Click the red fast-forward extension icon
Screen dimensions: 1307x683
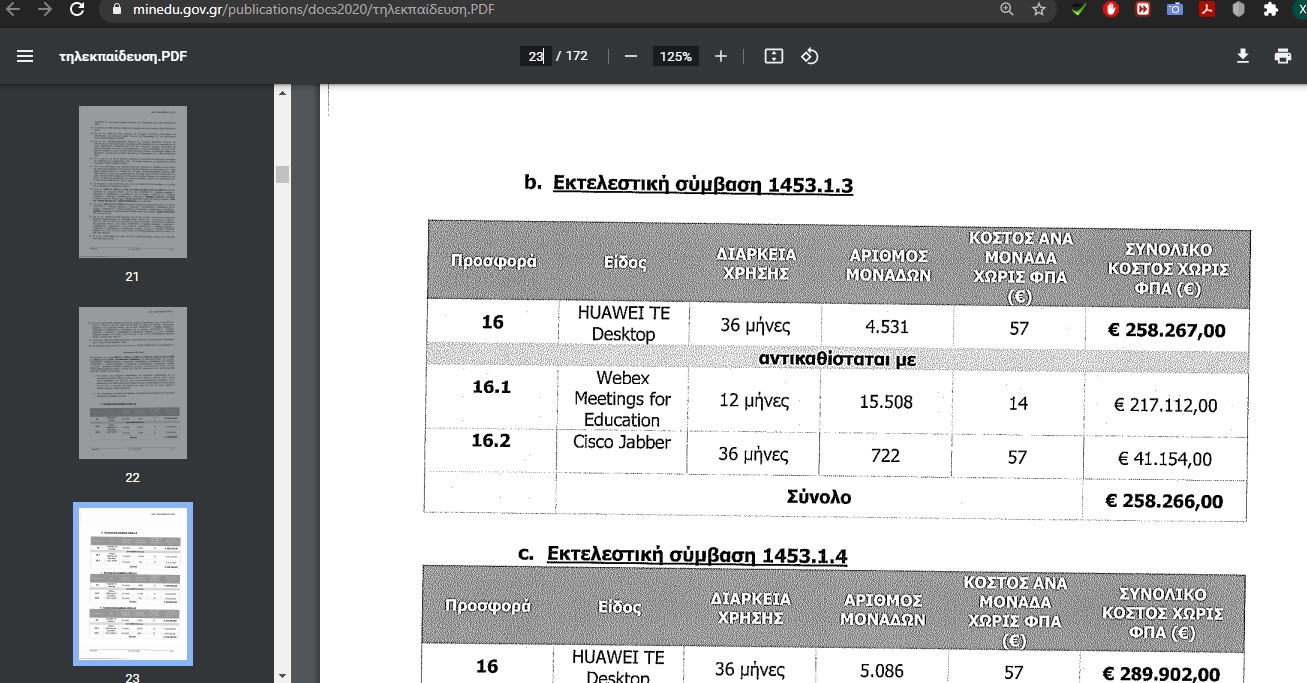pos(1142,9)
